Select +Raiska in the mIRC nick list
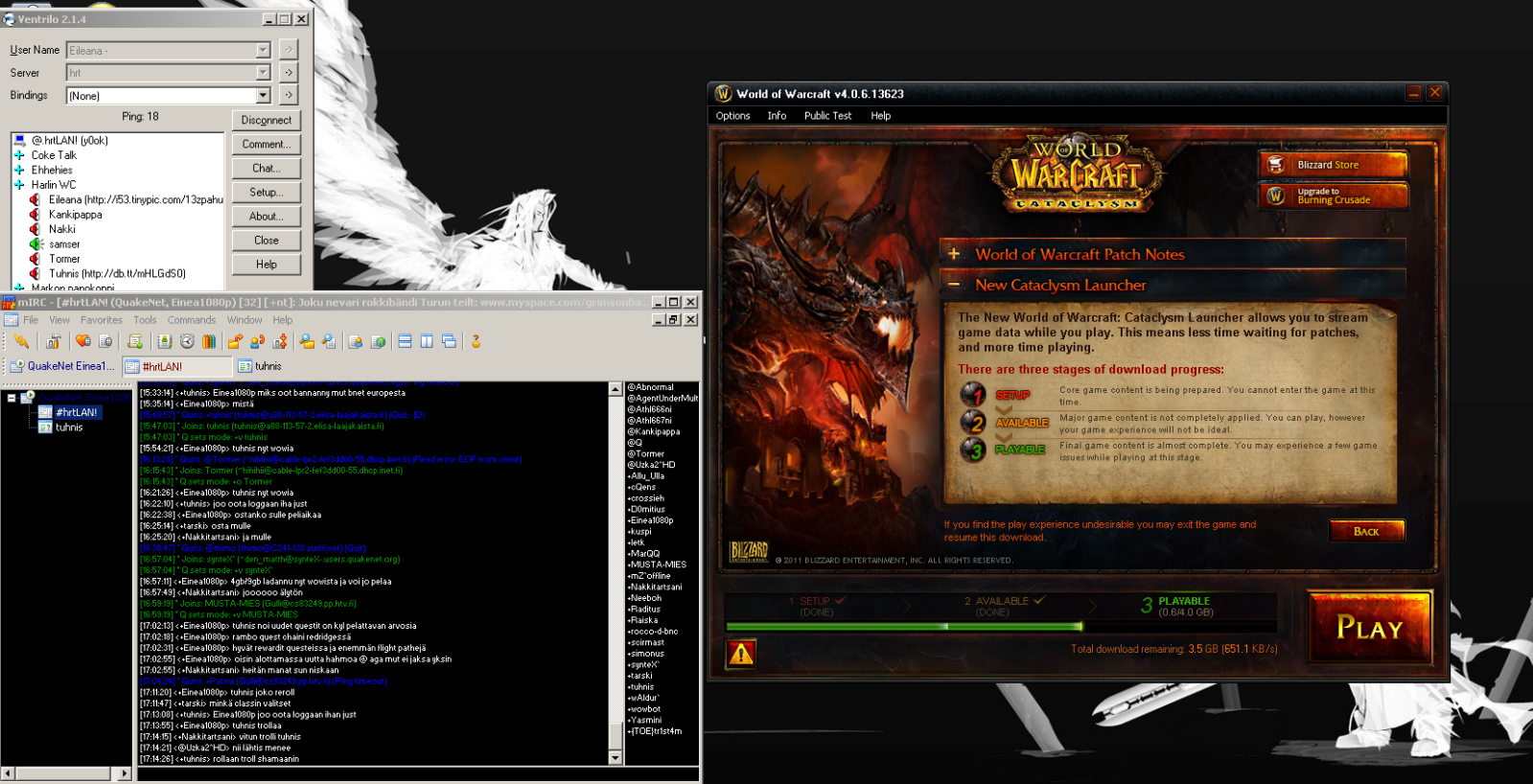 tap(642, 620)
